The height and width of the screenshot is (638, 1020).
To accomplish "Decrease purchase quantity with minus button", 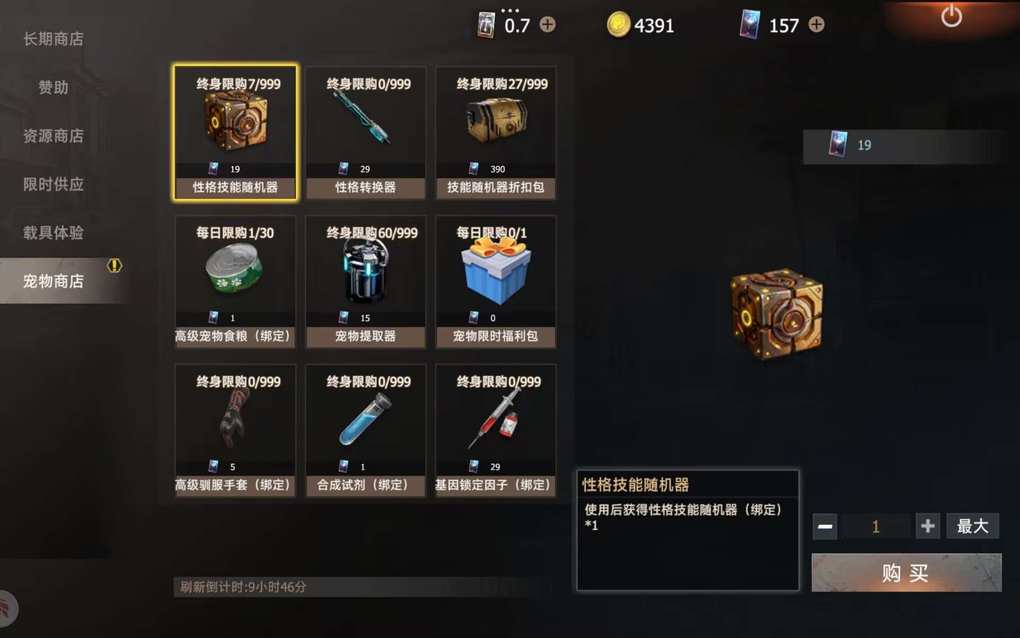I will 825,526.
